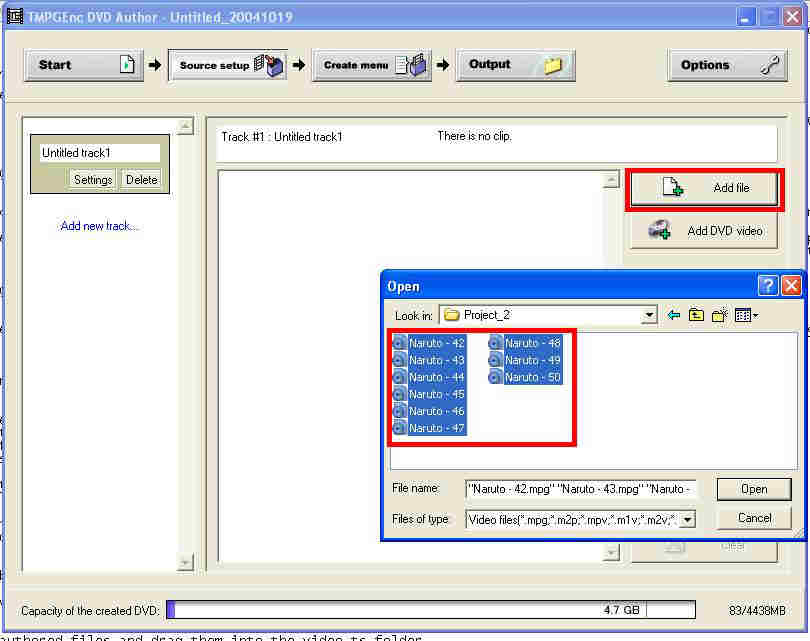Image resolution: width=810 pixels, height=641 pixels.
Task: Click the help question mark in Open dialog
Action: [x=768, y=285]
